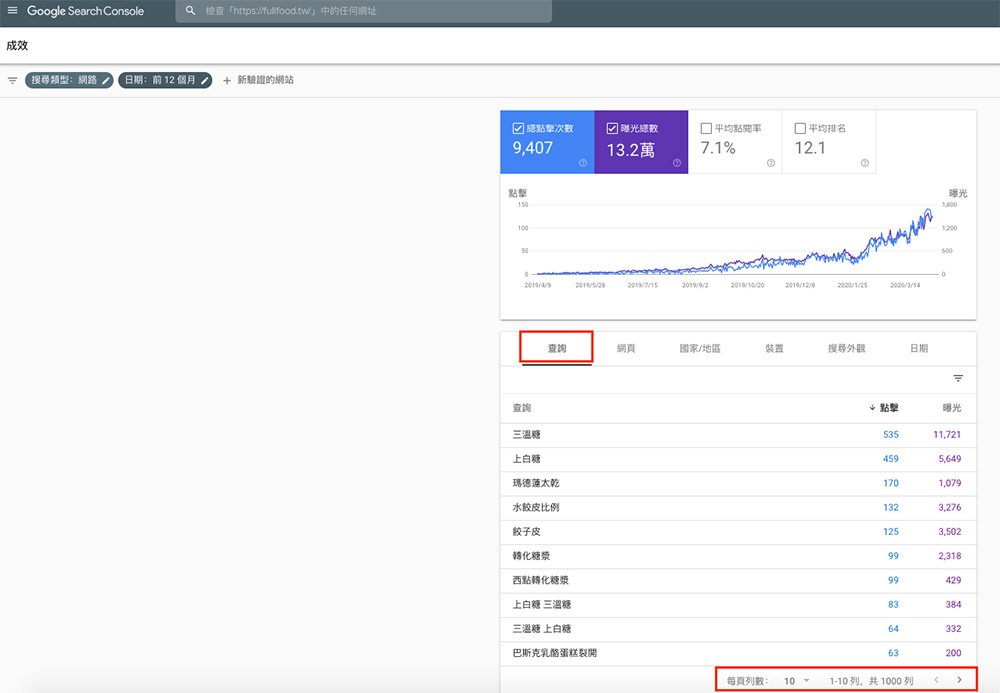
Task: Click 新驗證的網站 to add a site
Action: (x=264, y=80)
